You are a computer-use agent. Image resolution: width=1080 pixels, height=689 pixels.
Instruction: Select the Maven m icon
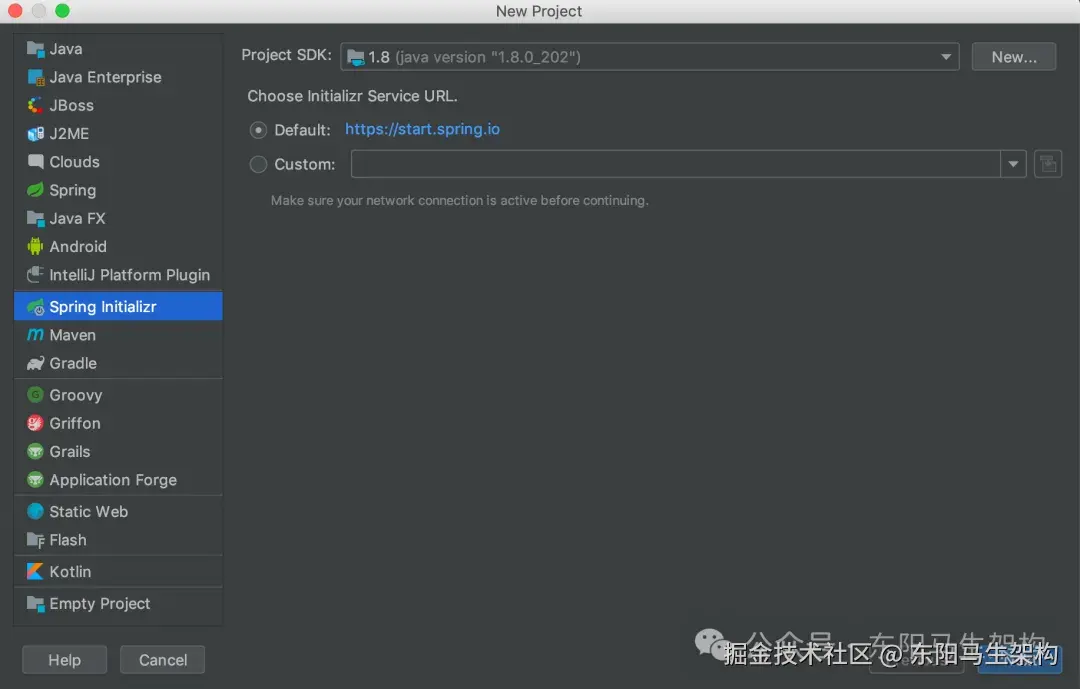35,335
